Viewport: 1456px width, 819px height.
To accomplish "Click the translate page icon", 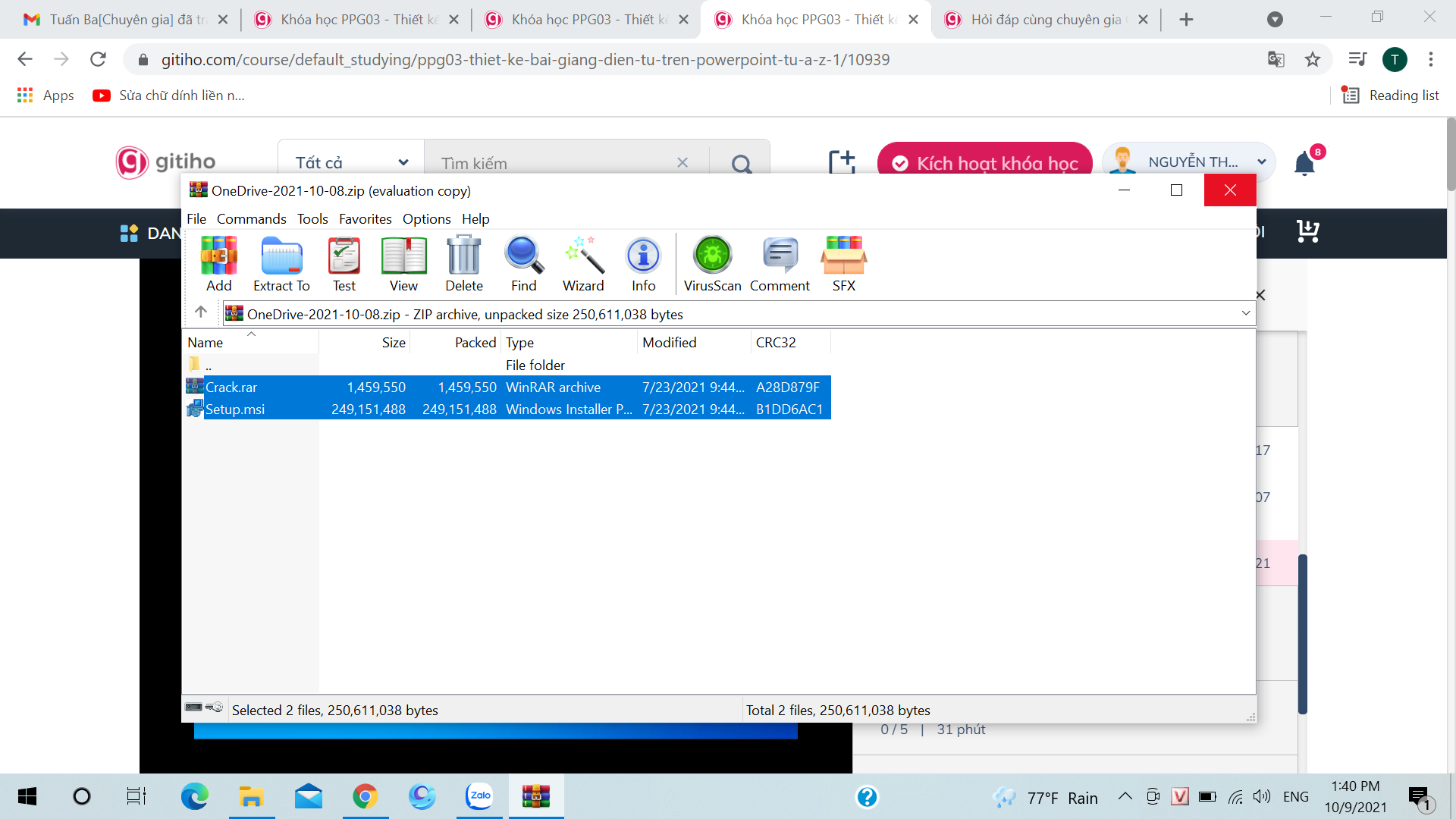I will click(x=1276, y=59).
